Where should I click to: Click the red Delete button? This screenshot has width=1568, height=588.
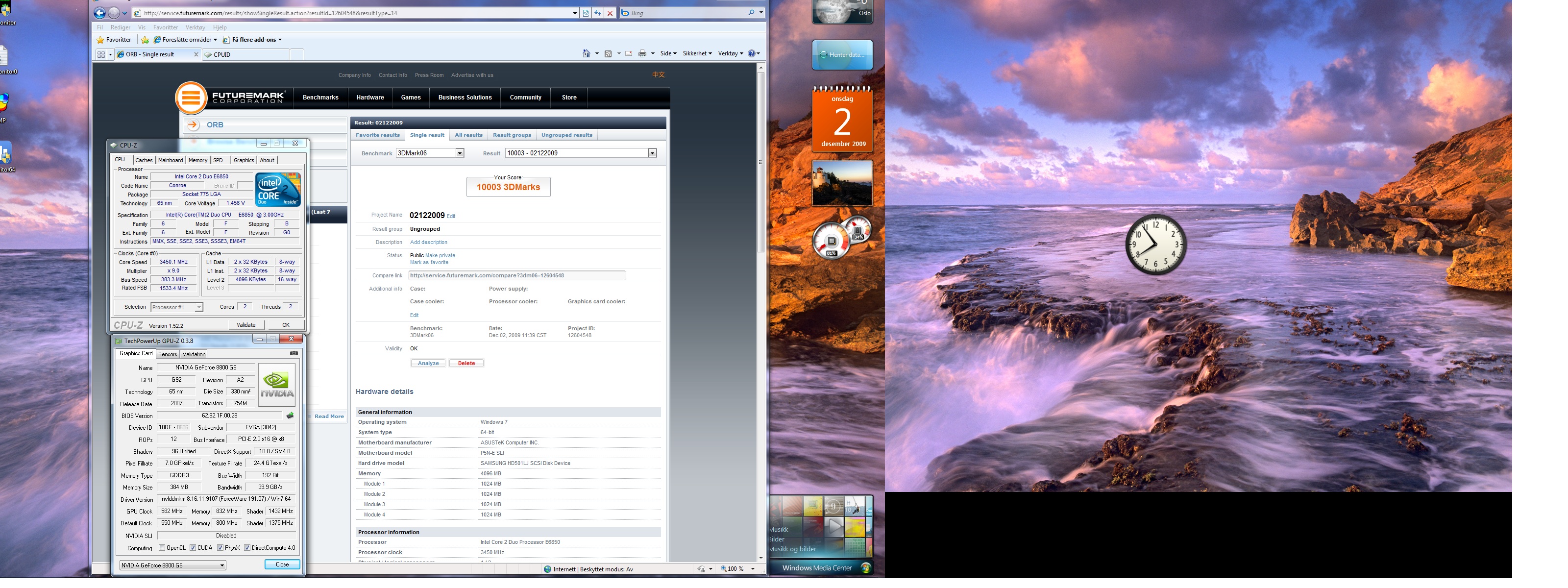tap(466, 364)
